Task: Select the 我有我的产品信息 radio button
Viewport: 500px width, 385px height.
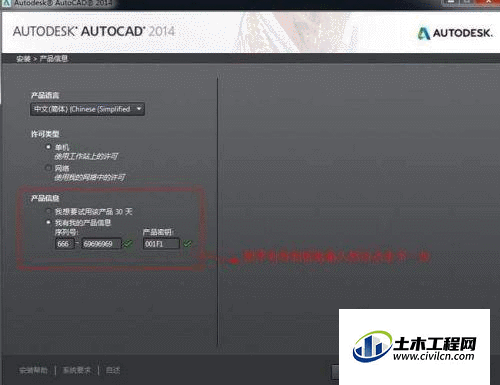Action: (x=49, y=222)
